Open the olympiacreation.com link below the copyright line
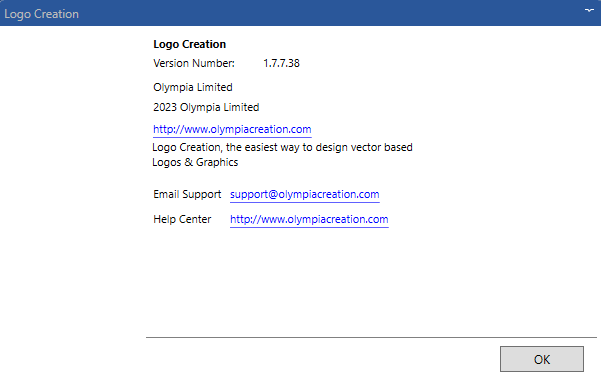This screenshot has height=385, width=601. (232, 129)
